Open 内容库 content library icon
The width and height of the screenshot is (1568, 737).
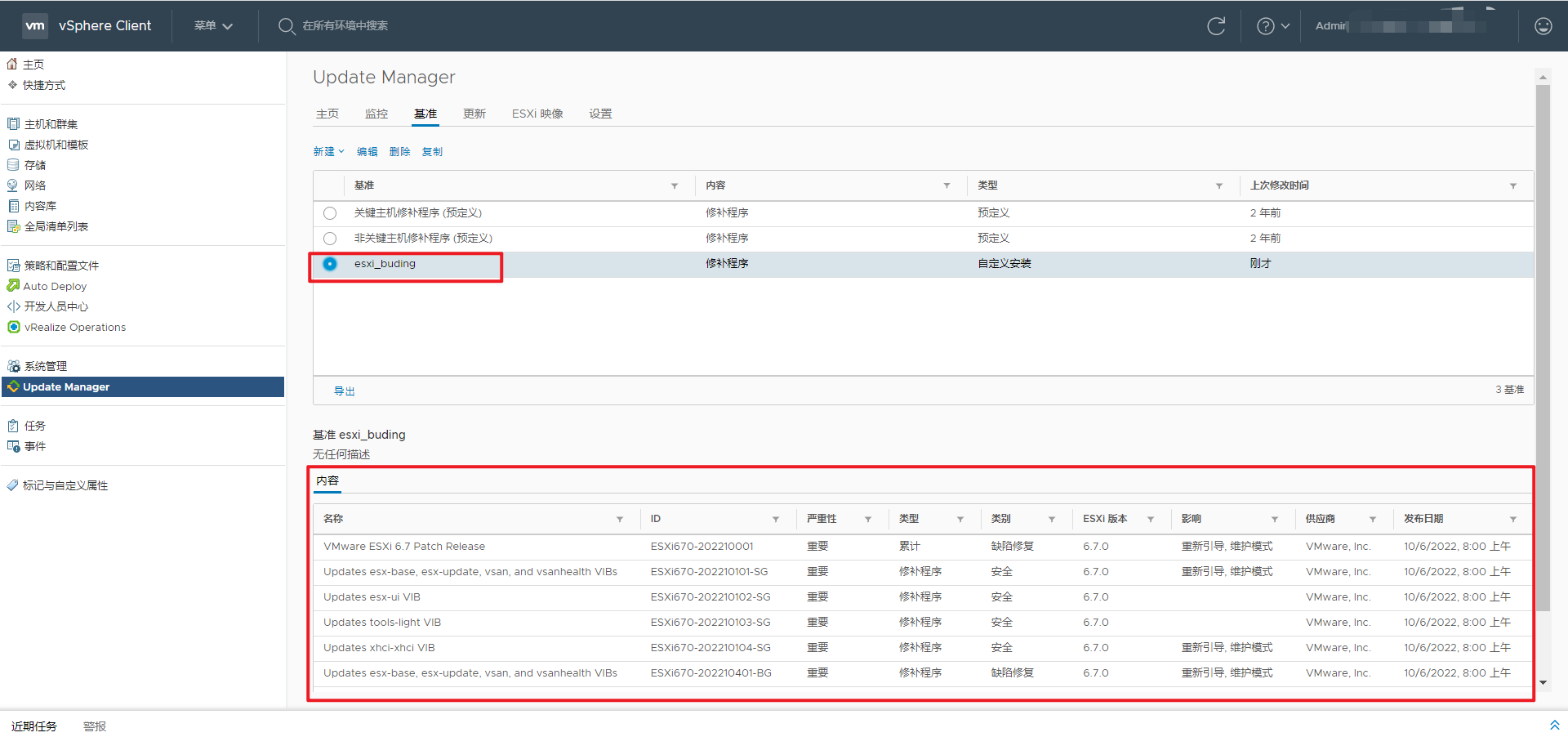(x=13, y=206)
